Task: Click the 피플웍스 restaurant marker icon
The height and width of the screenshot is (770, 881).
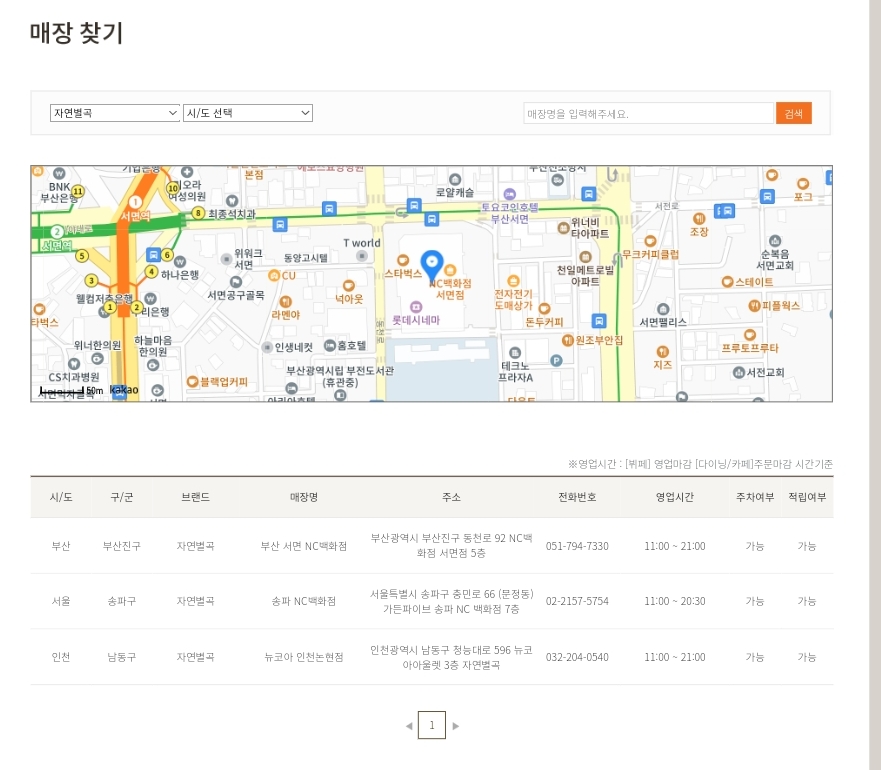Action: 754,306
